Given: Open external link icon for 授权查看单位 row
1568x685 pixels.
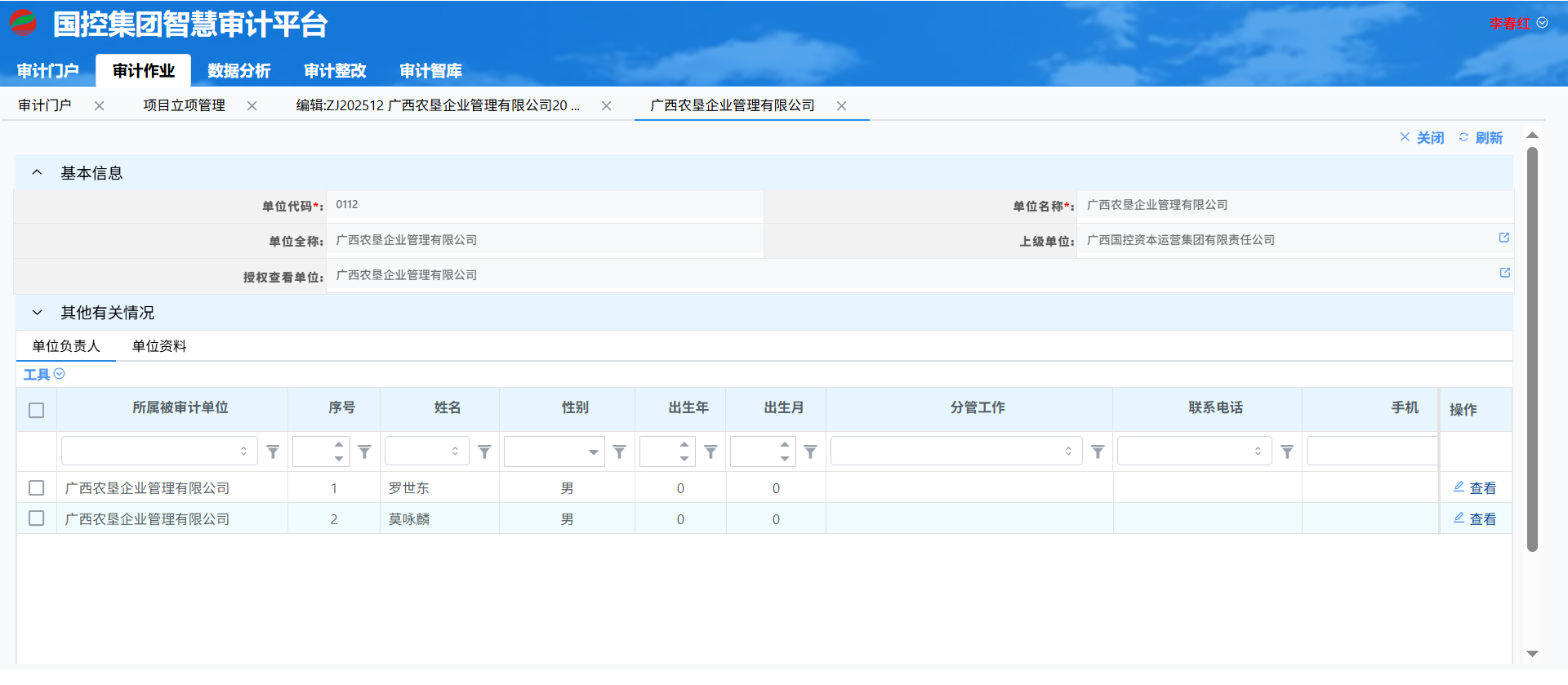Looking at the screenshot, I should coord(1503,273).
